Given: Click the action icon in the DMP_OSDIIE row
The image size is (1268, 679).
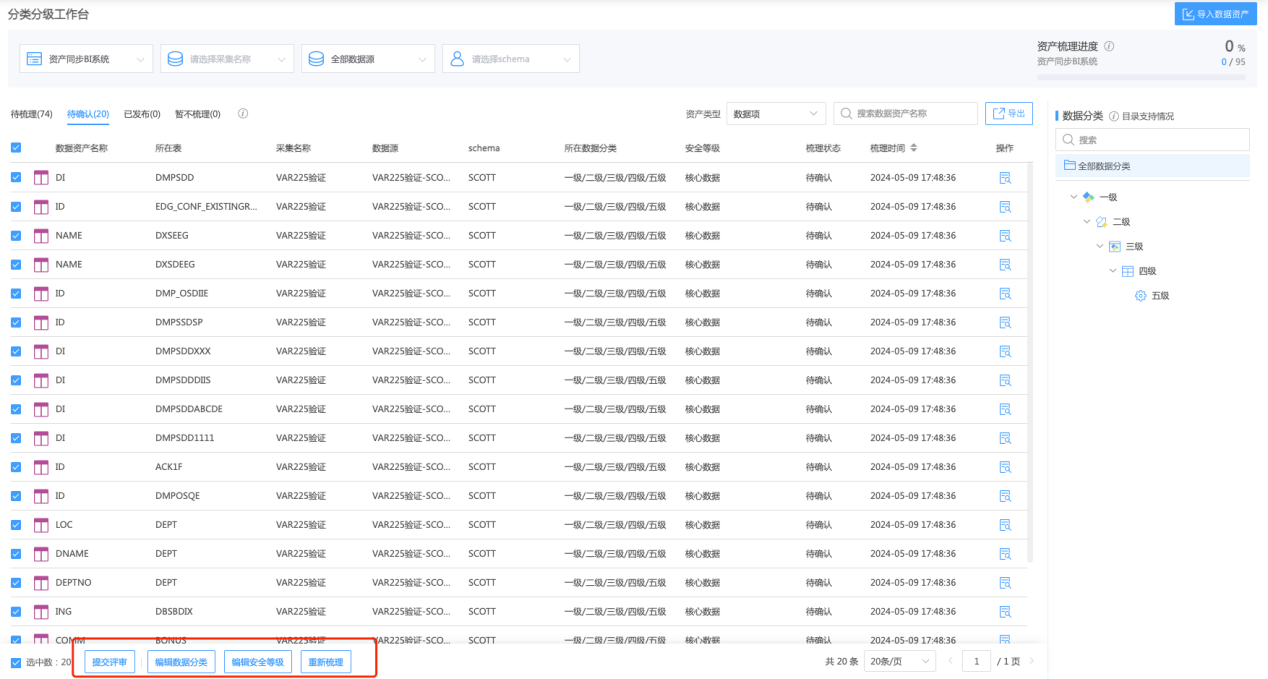Looking at the screenshot, I should [1005, 294].
